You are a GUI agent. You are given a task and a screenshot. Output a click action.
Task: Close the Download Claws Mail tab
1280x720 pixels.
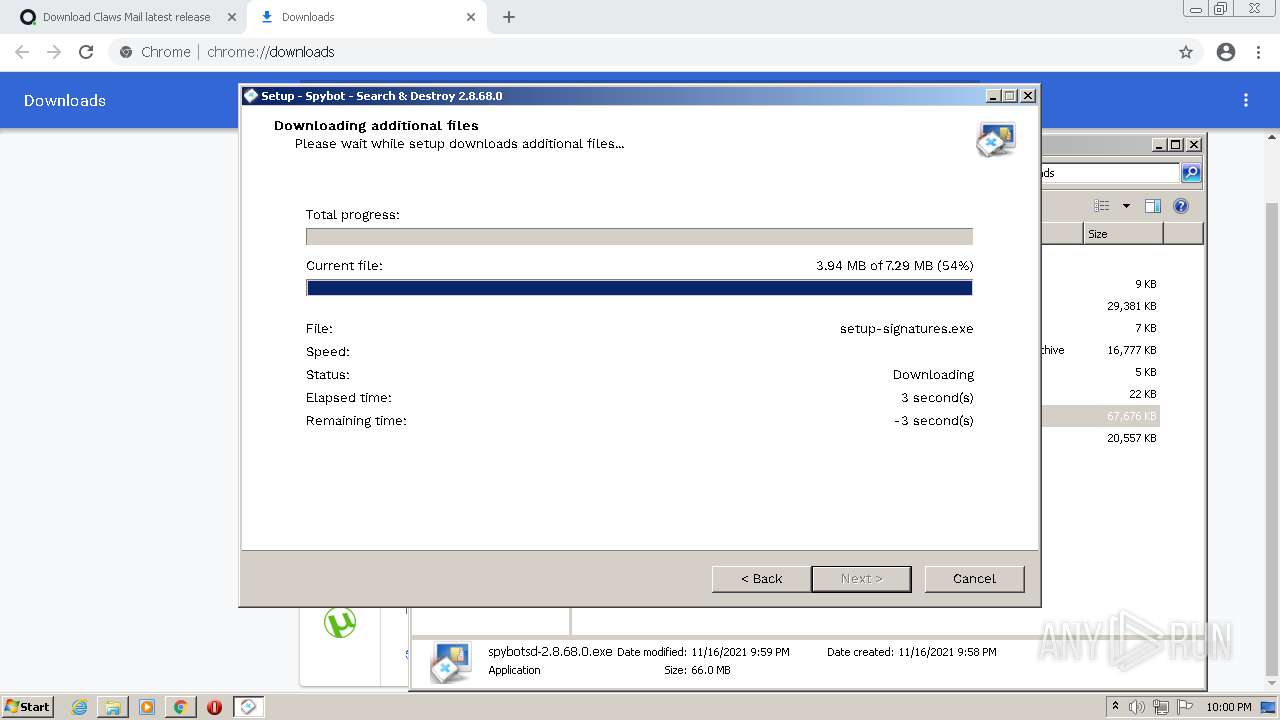pos(232,17)
